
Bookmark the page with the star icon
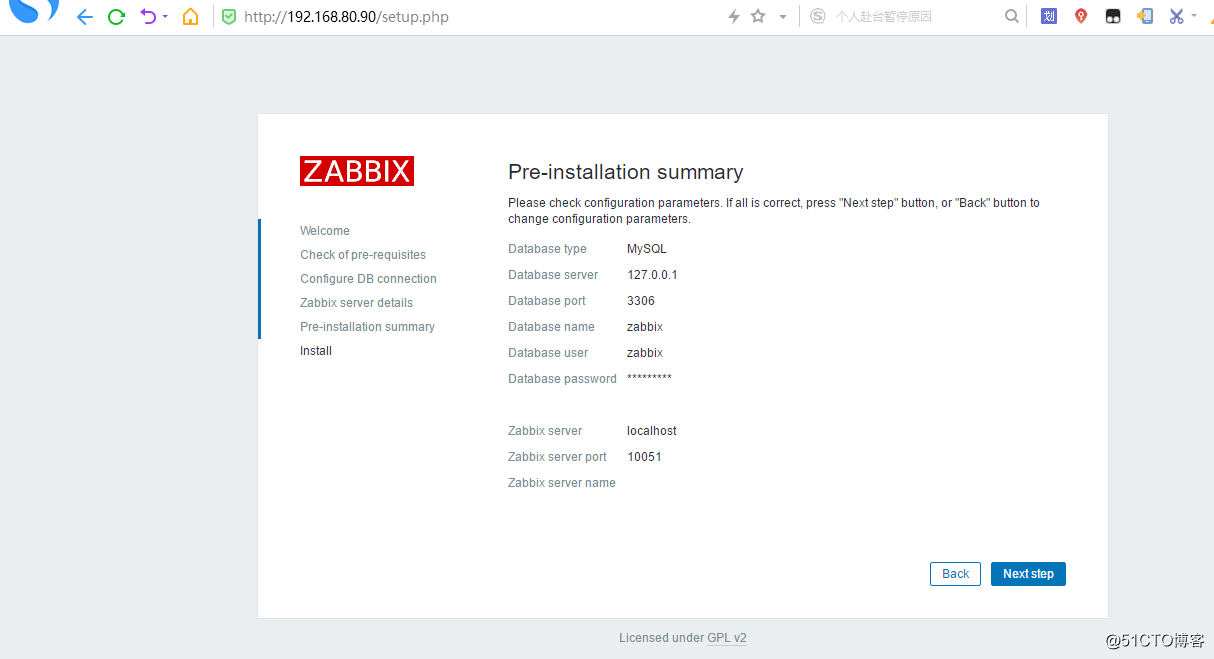tap(758, 16)
